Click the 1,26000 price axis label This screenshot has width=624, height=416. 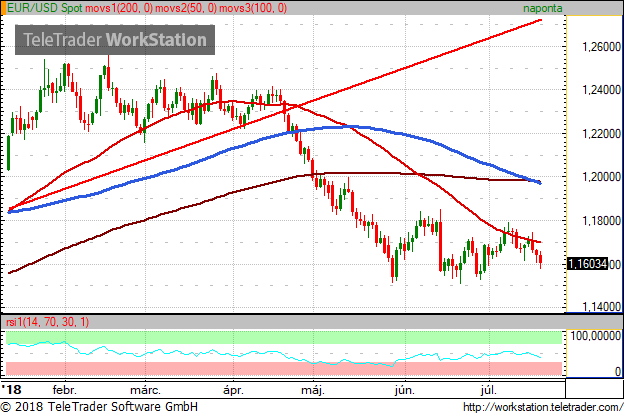click(601, 47)
